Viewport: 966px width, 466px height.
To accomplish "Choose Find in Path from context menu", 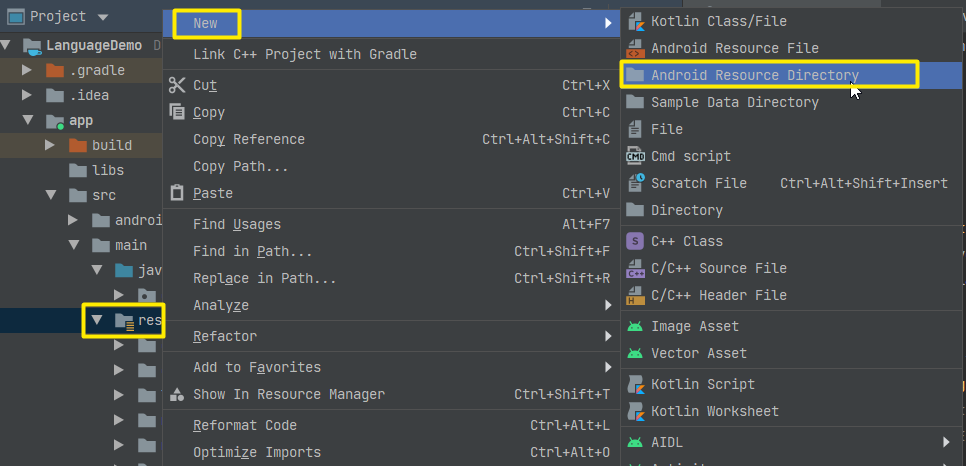I will 252,252.
